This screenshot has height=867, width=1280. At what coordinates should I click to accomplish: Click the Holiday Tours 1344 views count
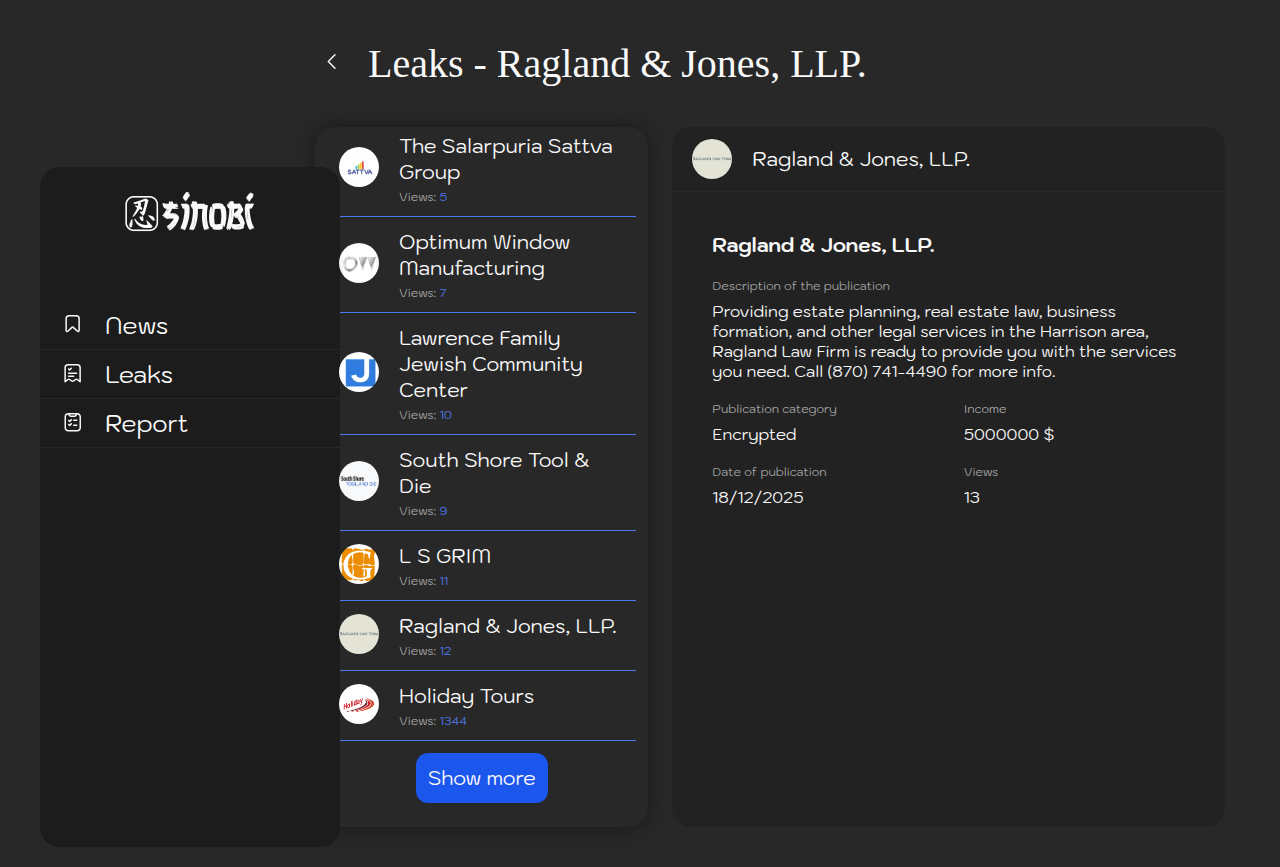coord(453,721)
